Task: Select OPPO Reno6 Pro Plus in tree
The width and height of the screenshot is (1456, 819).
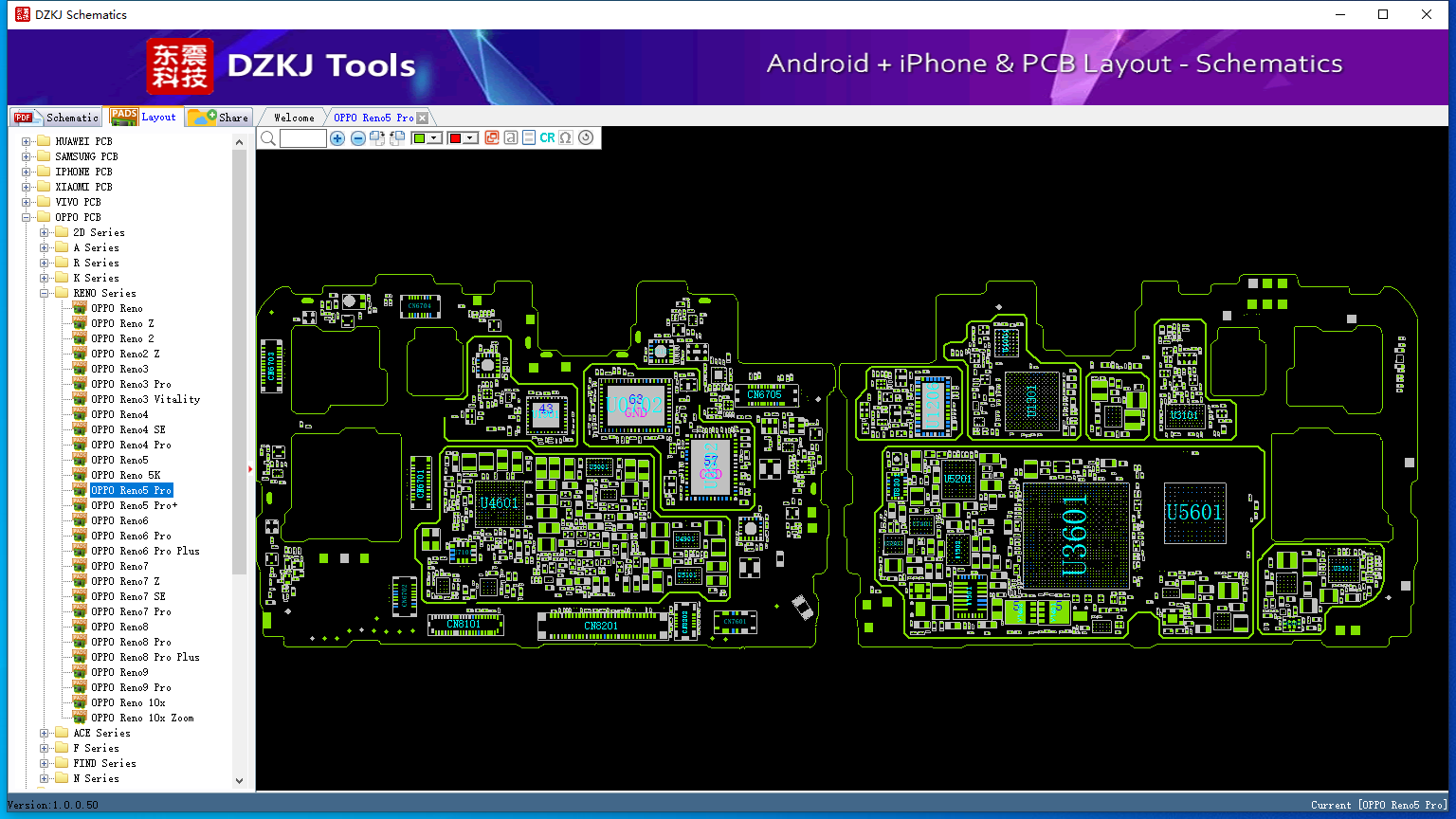Action: point(145,551)
